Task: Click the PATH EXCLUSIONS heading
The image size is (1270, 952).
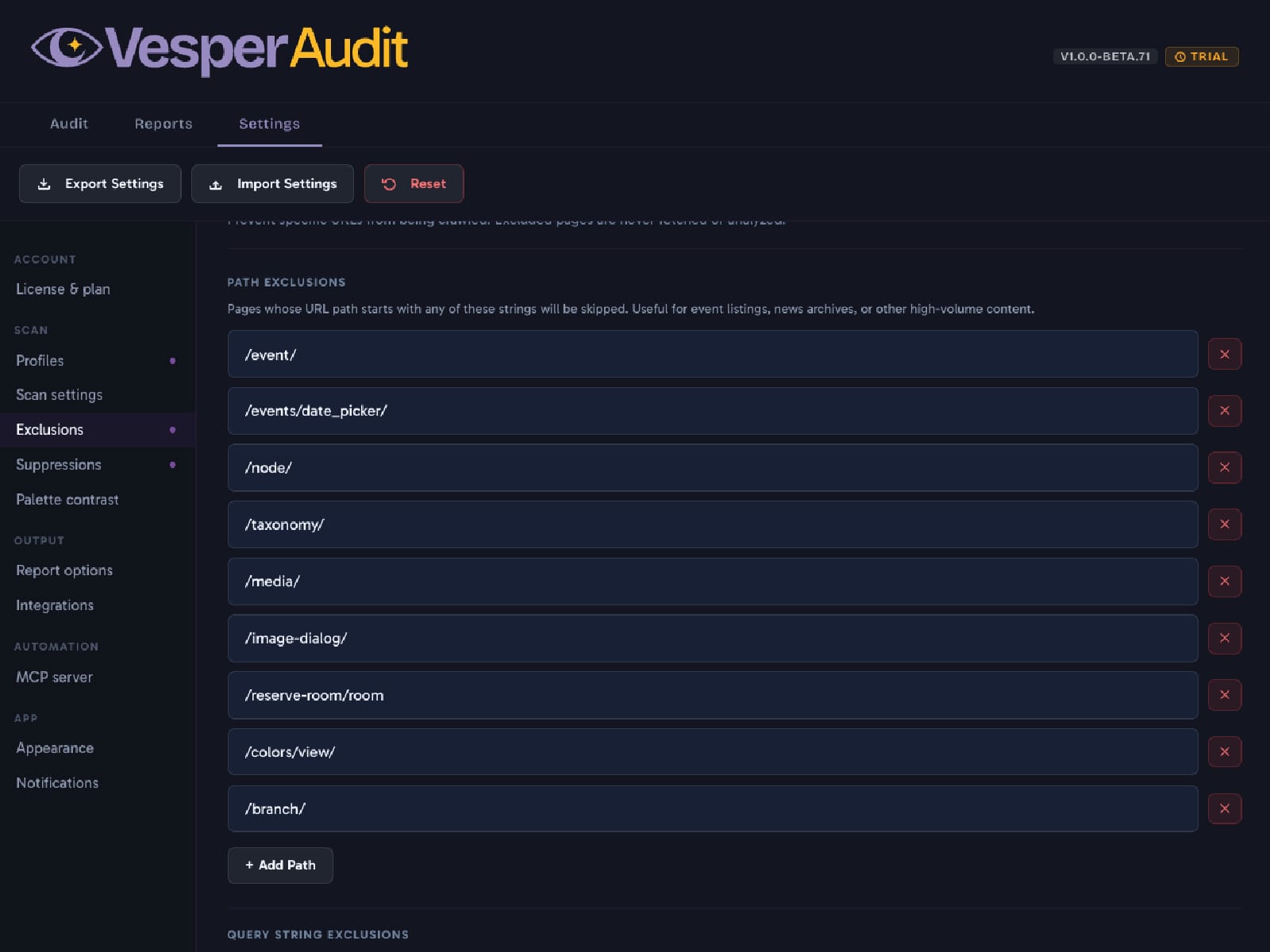Action: click(x=287, y=282)
